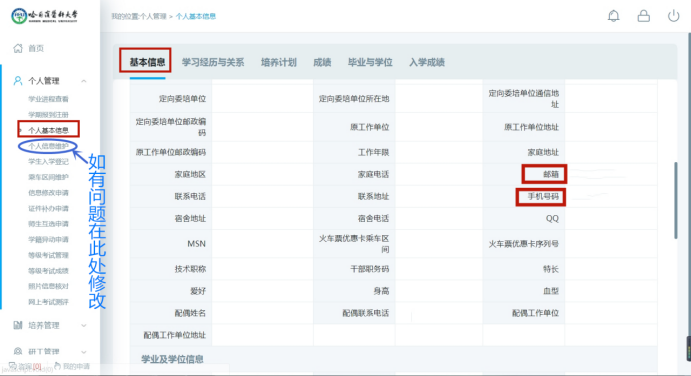Click the 咨询 link at bottom
Screen dimensions: 691x376
pos(29,366)
